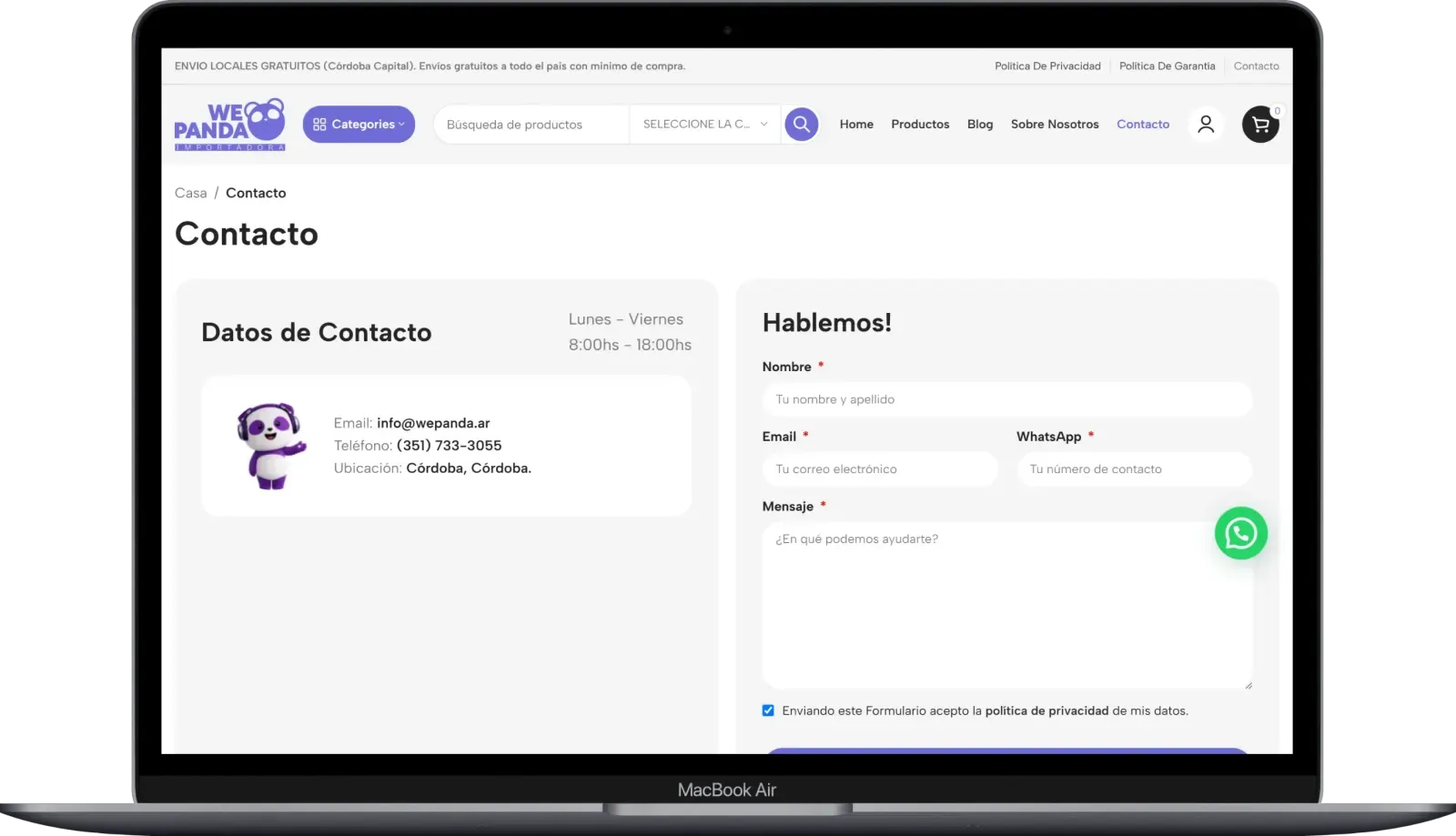This screenshot has height=836, width=1456.
Task: Click the WhatsApp number input field
Action: point(1135,469)
